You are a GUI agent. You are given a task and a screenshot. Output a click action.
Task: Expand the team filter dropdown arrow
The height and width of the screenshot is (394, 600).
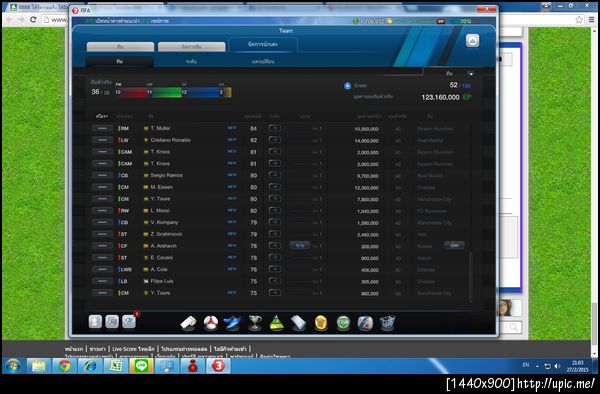pos(471,74)
